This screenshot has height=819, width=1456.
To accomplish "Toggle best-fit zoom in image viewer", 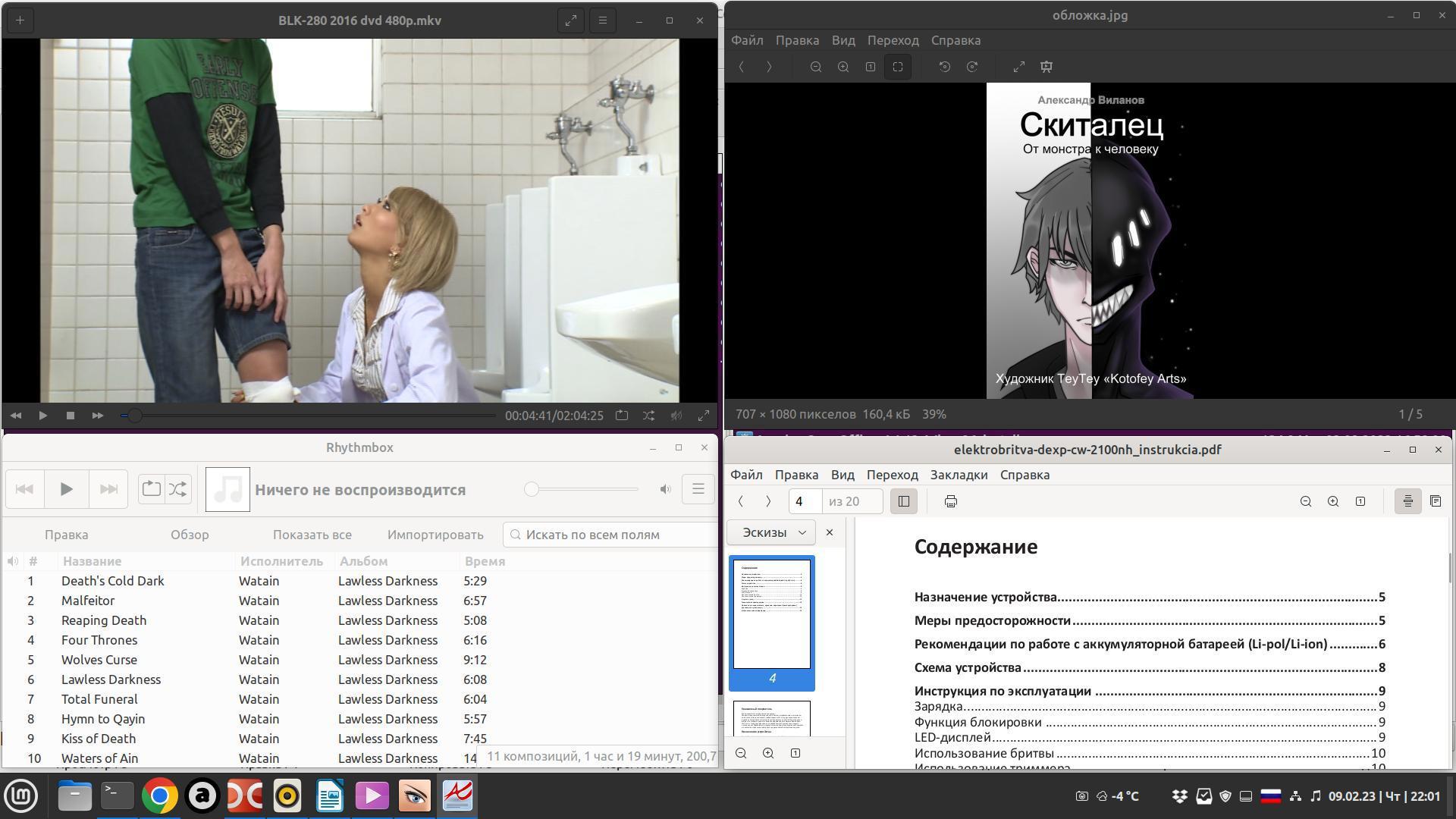I will [898, 67].
